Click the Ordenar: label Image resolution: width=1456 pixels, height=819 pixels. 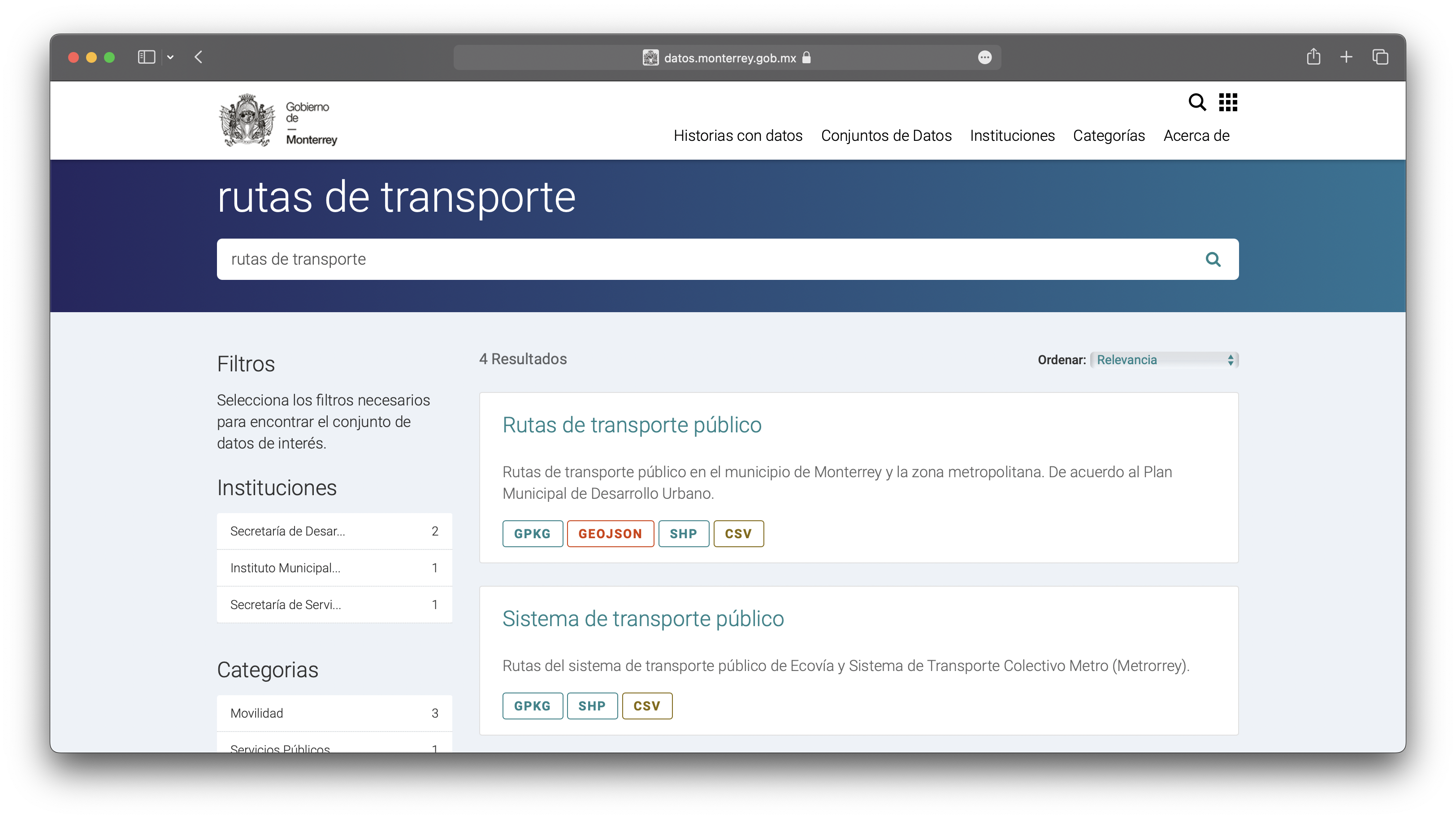pyautogui.click(x=1062, y=360)
